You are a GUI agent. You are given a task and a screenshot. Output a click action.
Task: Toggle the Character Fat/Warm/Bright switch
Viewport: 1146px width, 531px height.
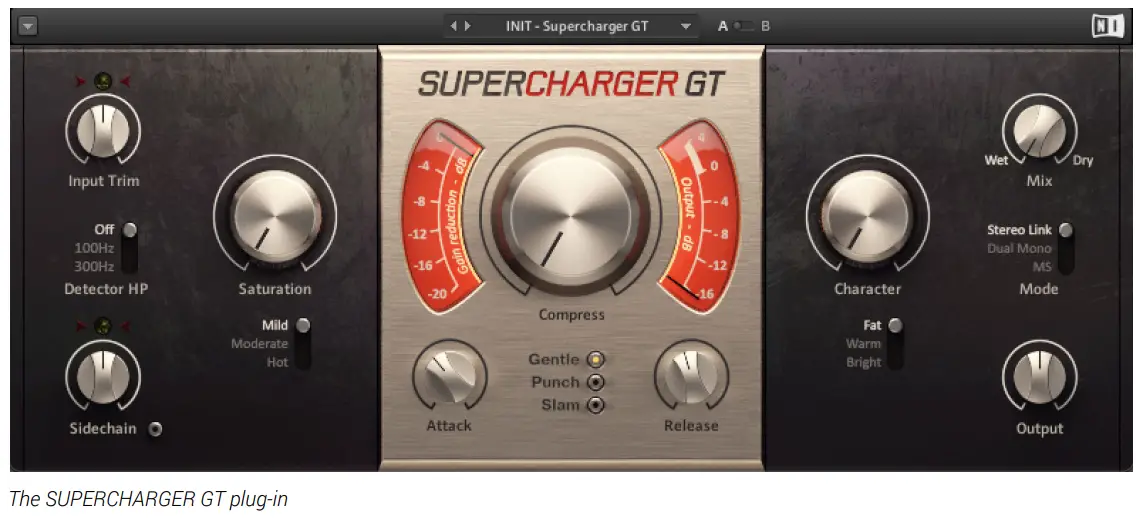click(895, 343)
